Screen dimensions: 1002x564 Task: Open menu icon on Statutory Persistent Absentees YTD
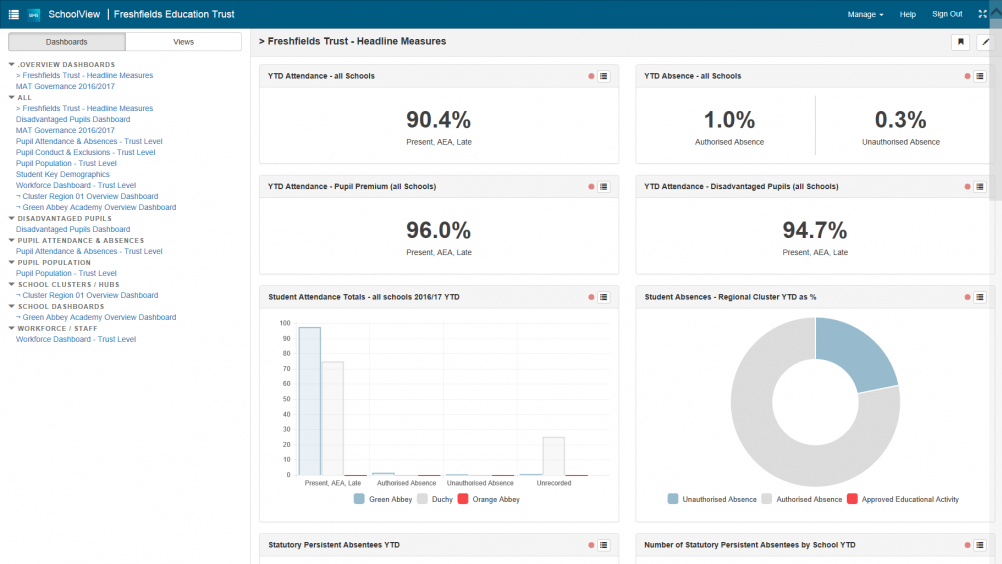click(603, 545)
